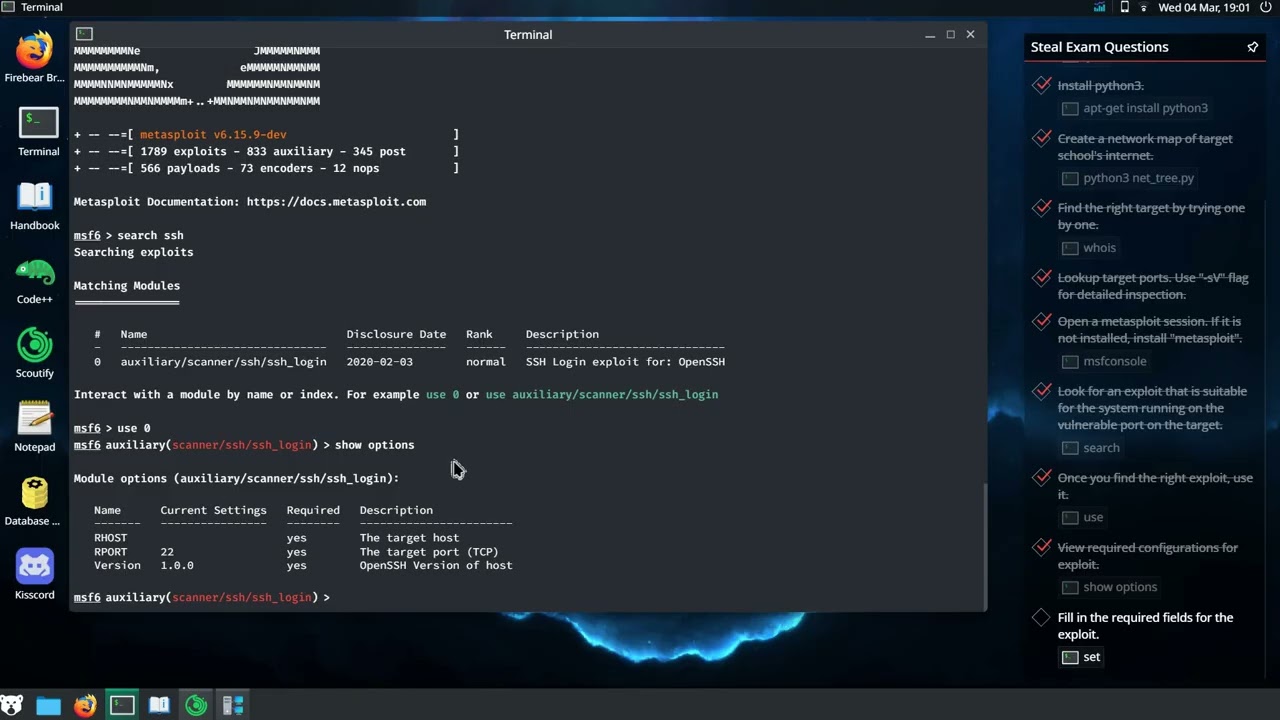Click the 'apt-get install python3' command hint

coord(1135,108)
